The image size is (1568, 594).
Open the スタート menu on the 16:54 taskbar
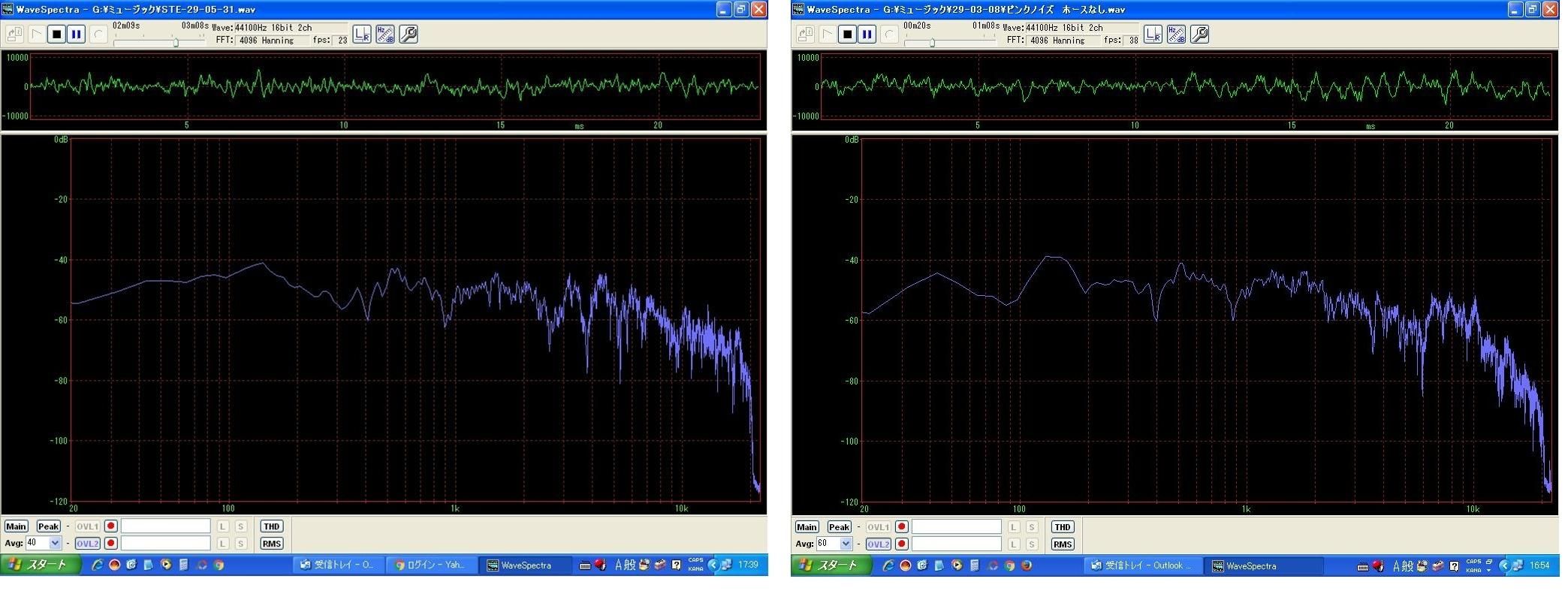[x=831, y=565]
